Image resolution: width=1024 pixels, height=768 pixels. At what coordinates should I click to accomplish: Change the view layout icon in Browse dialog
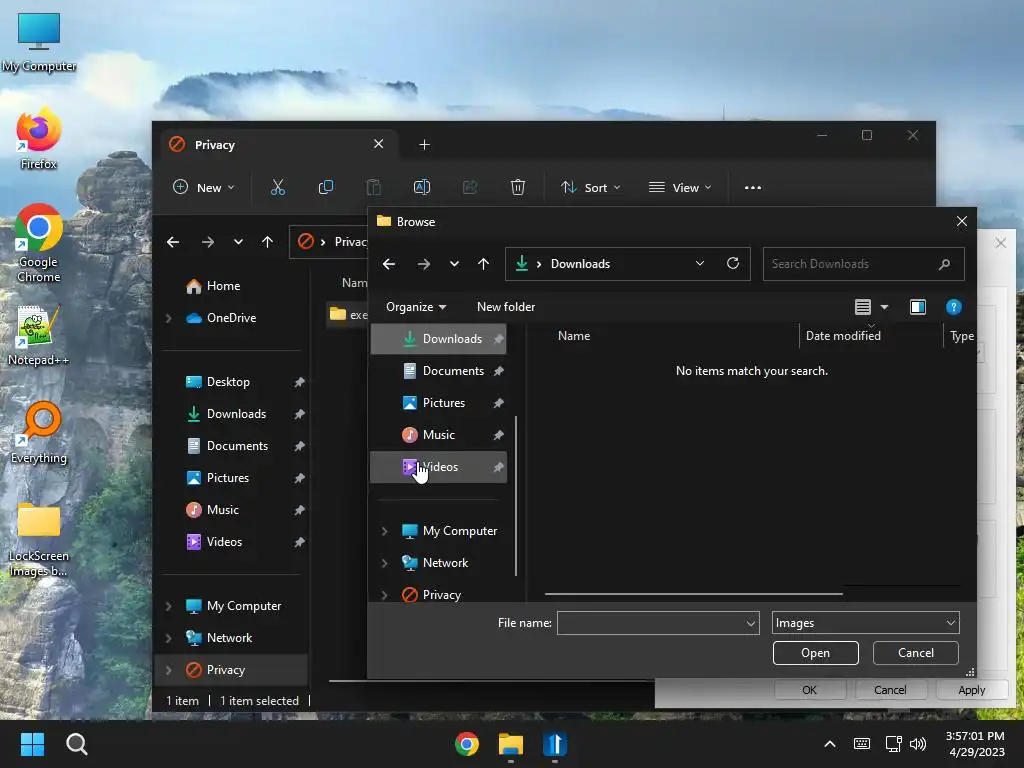tap(863, 307)
